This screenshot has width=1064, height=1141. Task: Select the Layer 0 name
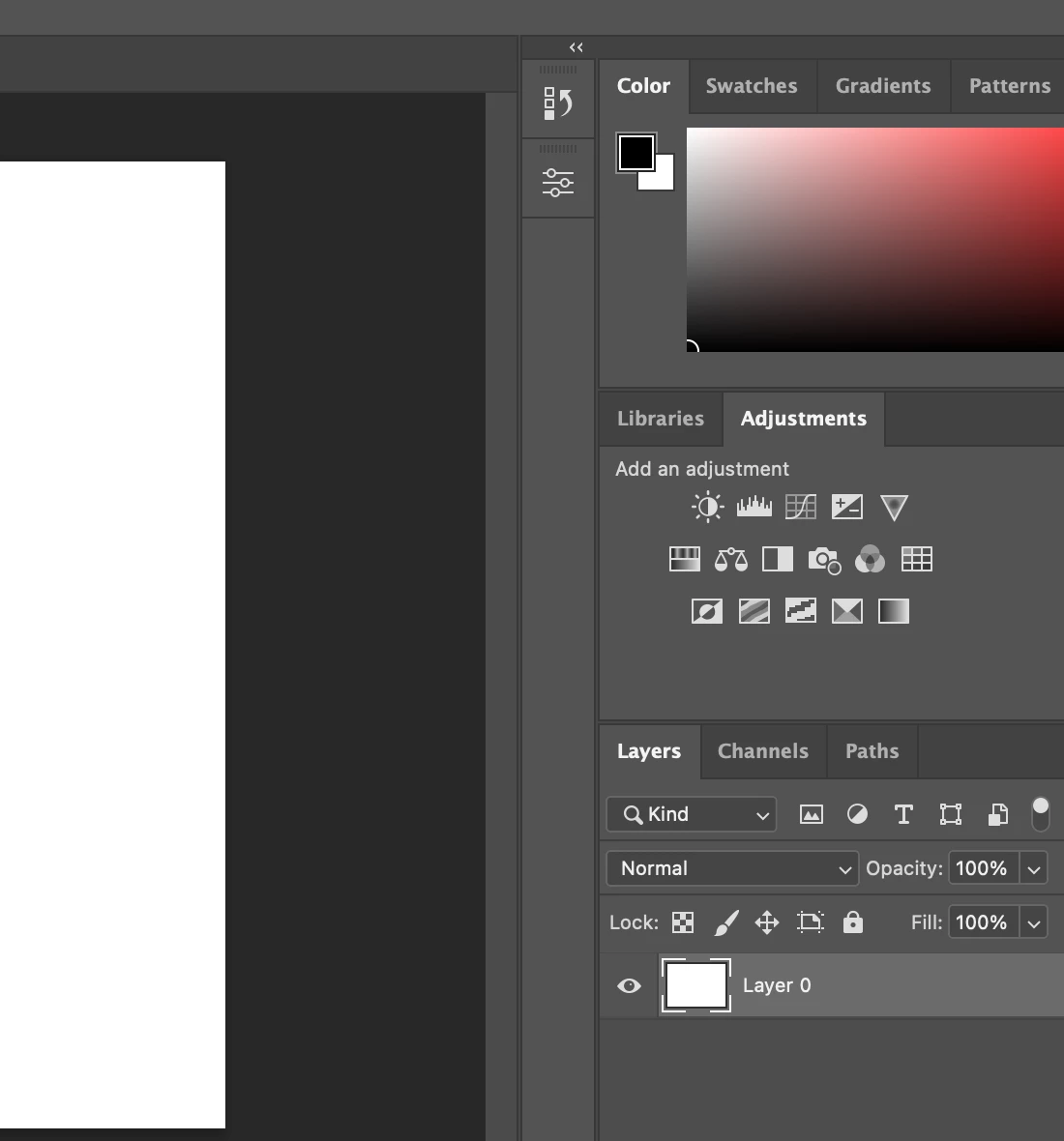(777, 985)
